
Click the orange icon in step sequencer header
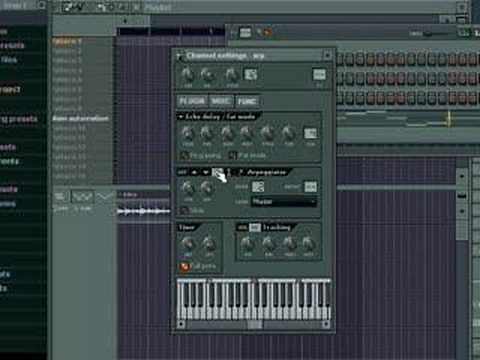[x=268, y=32]
